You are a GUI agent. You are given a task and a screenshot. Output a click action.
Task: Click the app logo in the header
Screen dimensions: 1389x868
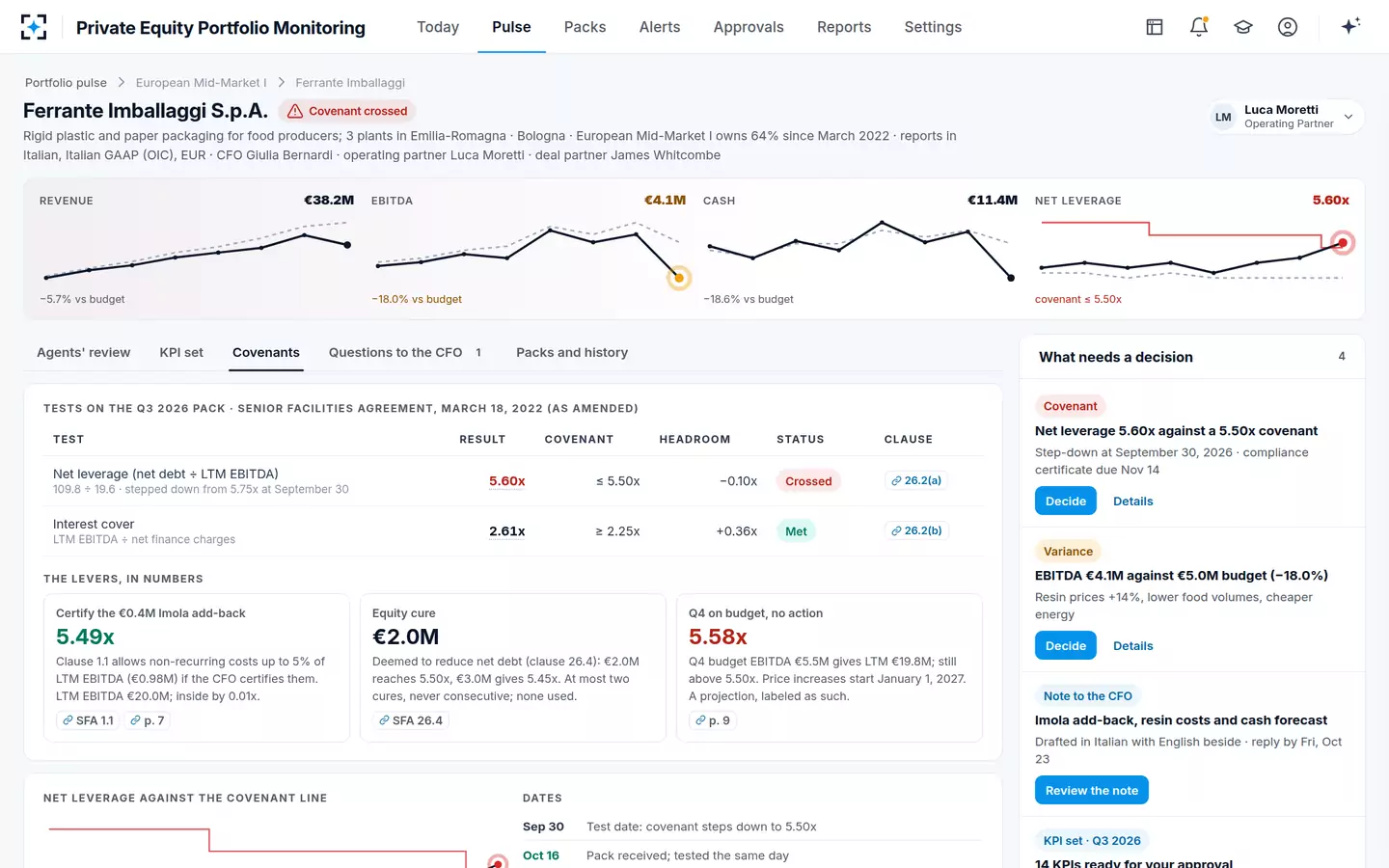[x=34, y=27]
